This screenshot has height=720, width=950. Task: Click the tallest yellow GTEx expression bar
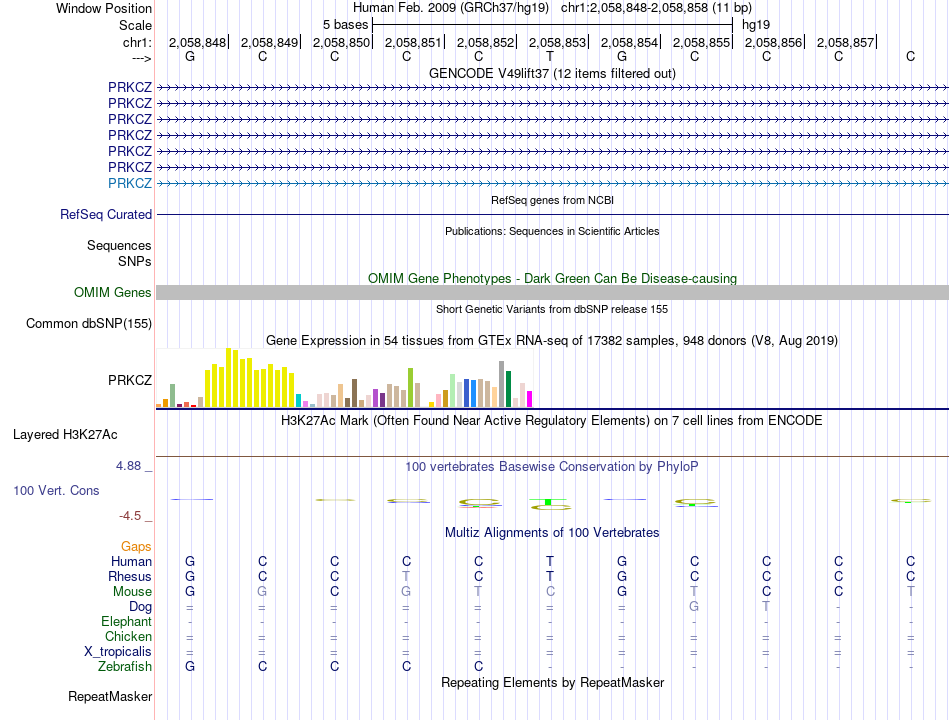pyautogui.click(x=229, y=378)
